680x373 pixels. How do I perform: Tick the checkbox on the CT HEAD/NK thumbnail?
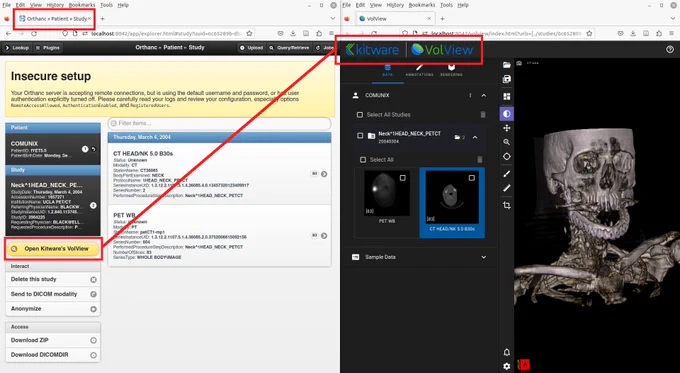click(x=471, y=178)
